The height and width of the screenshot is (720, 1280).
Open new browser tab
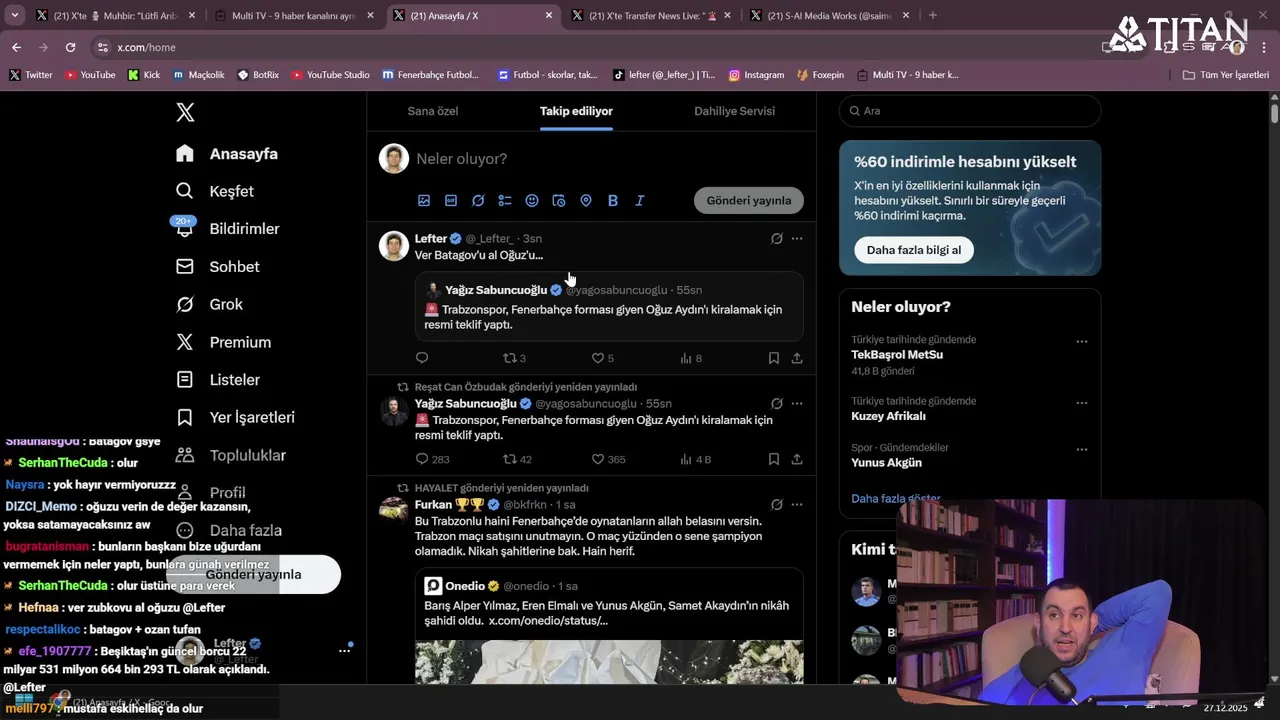tap(933, 16)
